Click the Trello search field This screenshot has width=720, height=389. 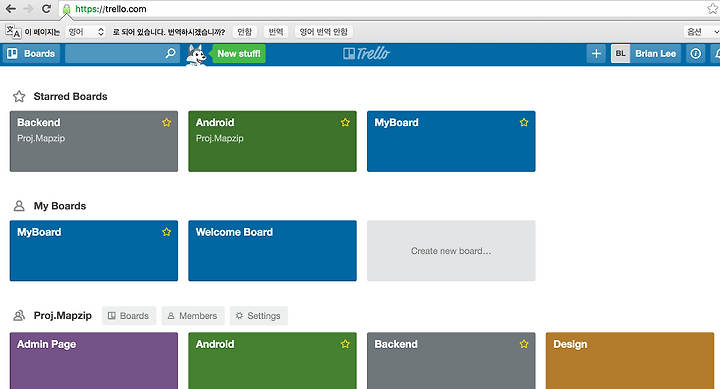click(x=122, y=54)
